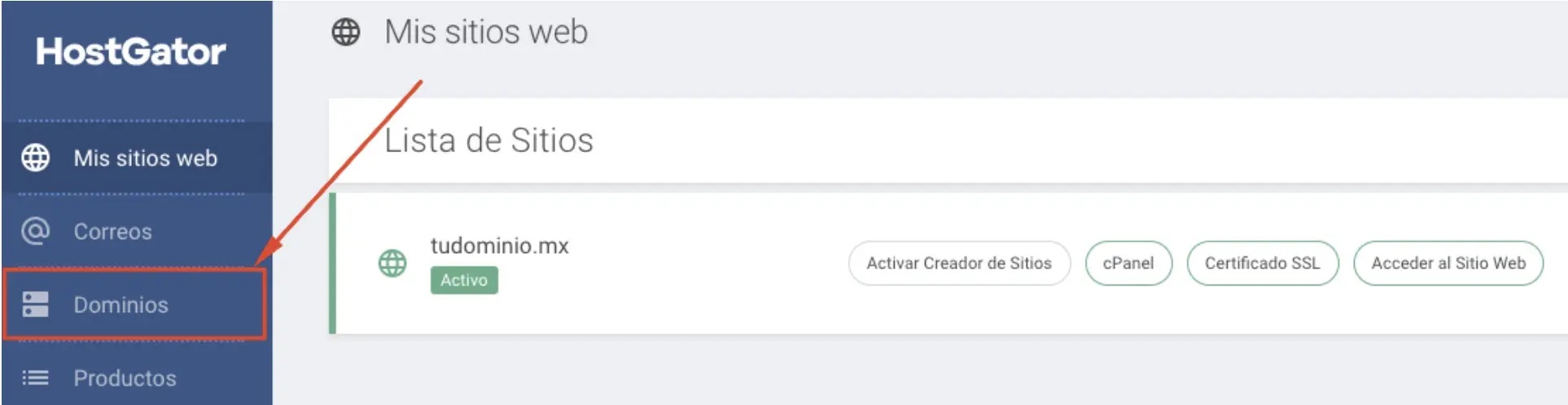Viewport: 1568px width, 405px height.
Task: Open the Correos sidebar section
Action: (x=137, y=231)
